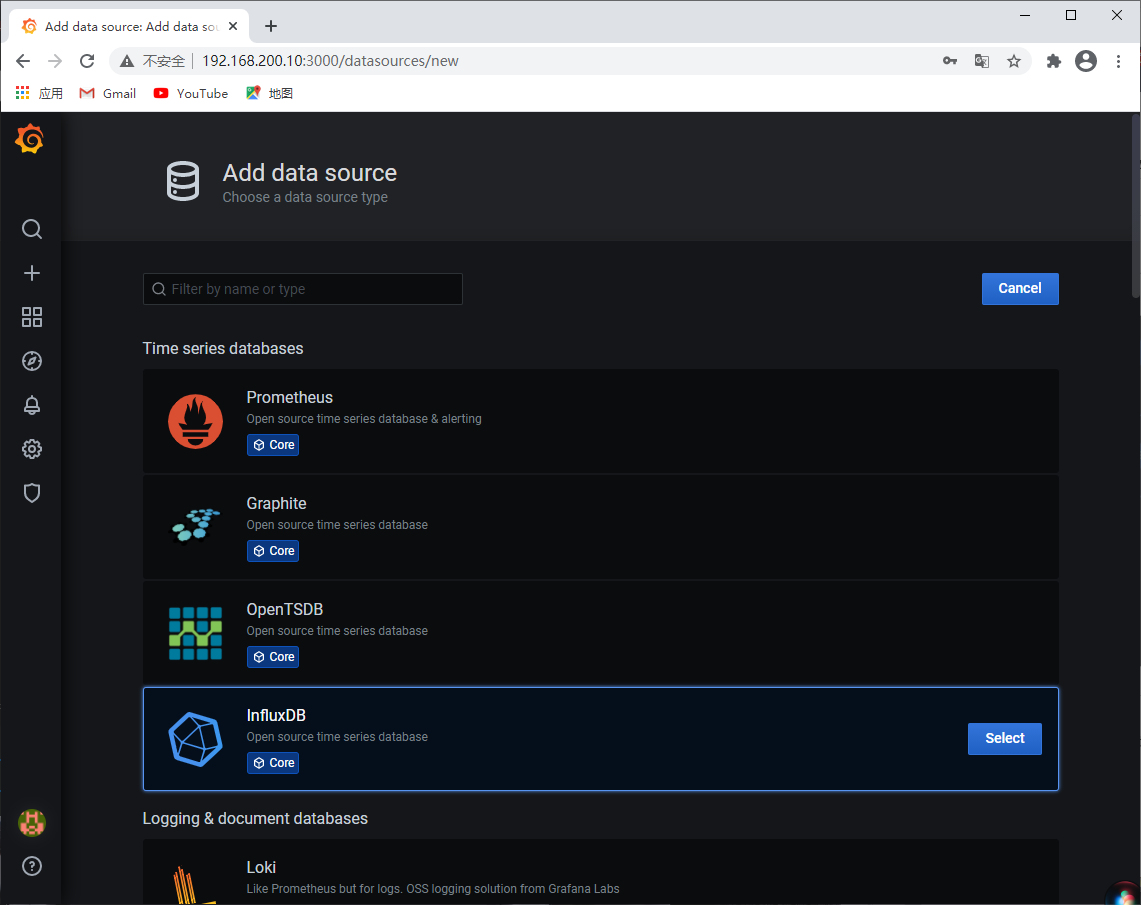Click the Filter by name or type field
The image size is (1141, 905).
pyautogui.click(x=303, y=289)
